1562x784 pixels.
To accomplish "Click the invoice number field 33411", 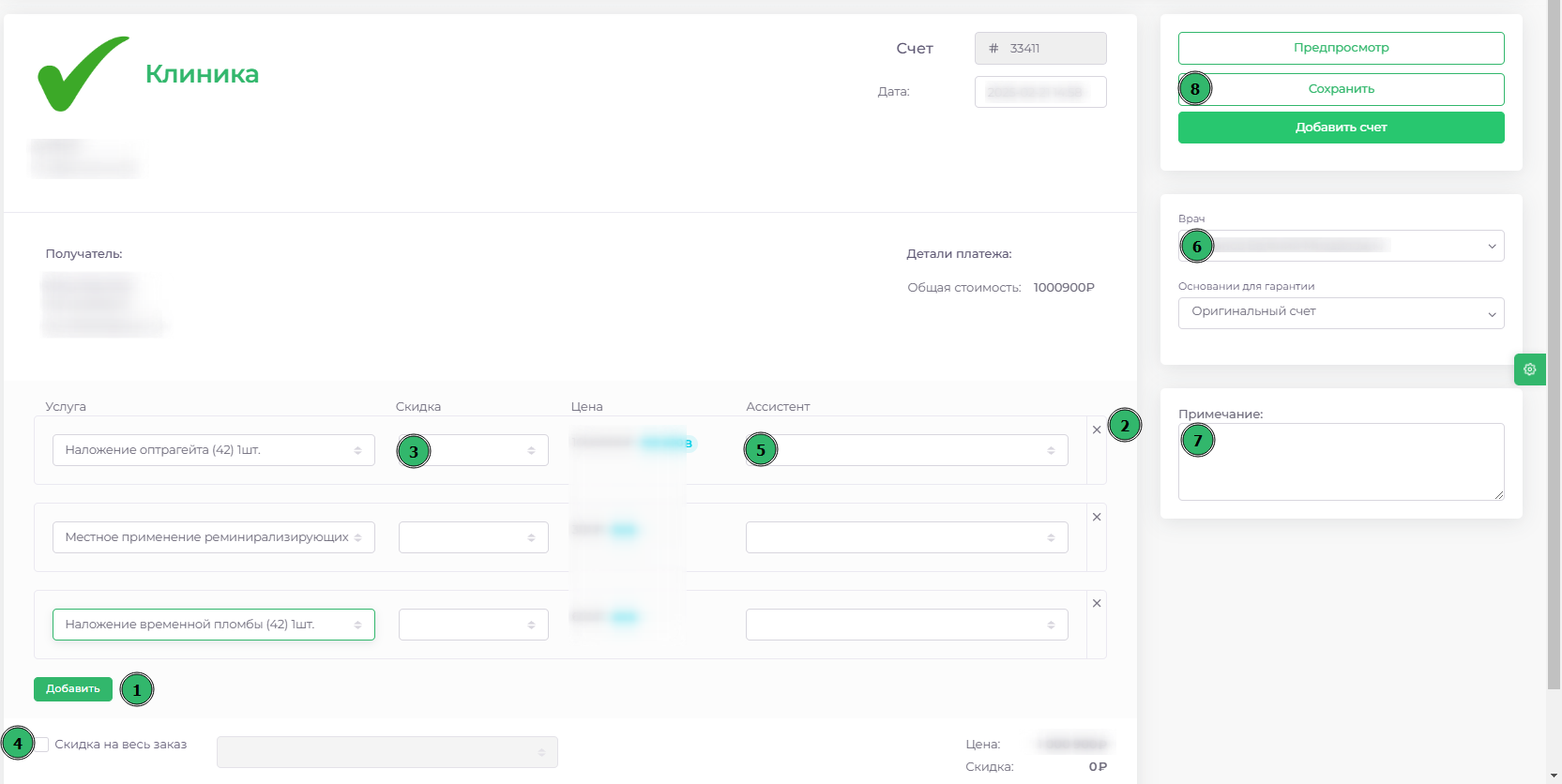I will pos(1040,48).
